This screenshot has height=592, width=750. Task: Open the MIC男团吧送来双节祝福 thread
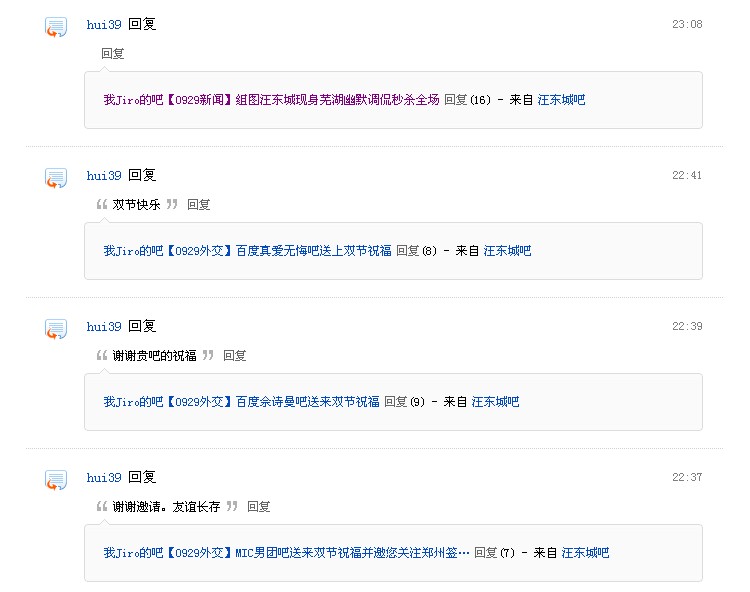(x=287, y=553)
